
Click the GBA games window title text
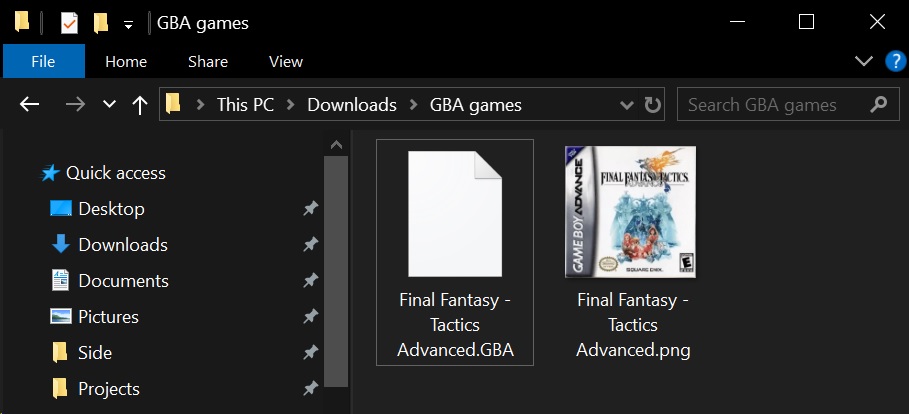pos(203,23)
